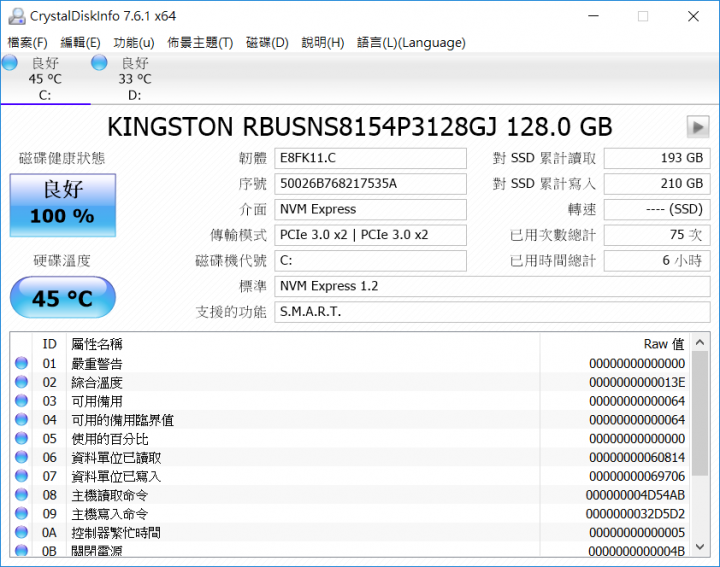Select the 資料單位已寫入 attribute row
The image size is (720, 567).
pos(350,476)
